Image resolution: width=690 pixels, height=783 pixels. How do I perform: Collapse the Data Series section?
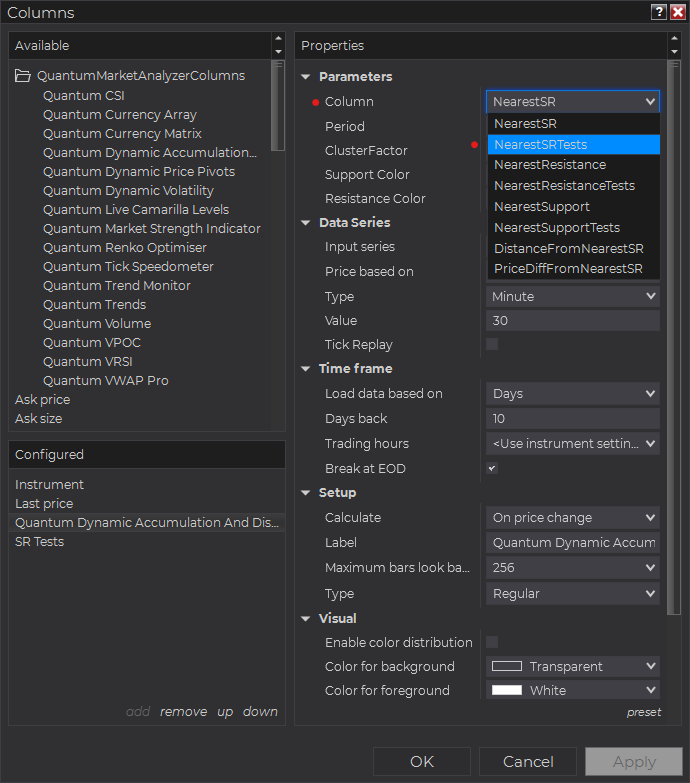click(x=306, y=223)
